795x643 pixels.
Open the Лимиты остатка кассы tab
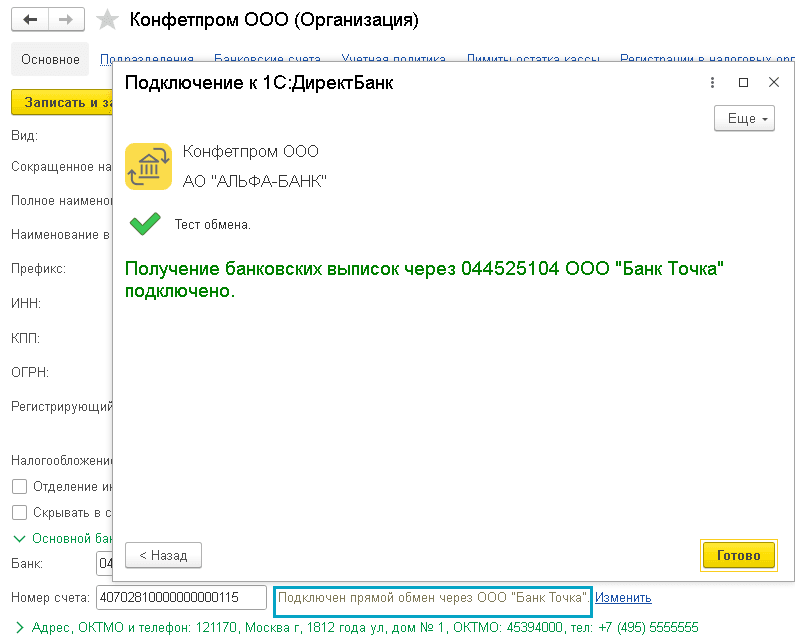click(533, 58)
